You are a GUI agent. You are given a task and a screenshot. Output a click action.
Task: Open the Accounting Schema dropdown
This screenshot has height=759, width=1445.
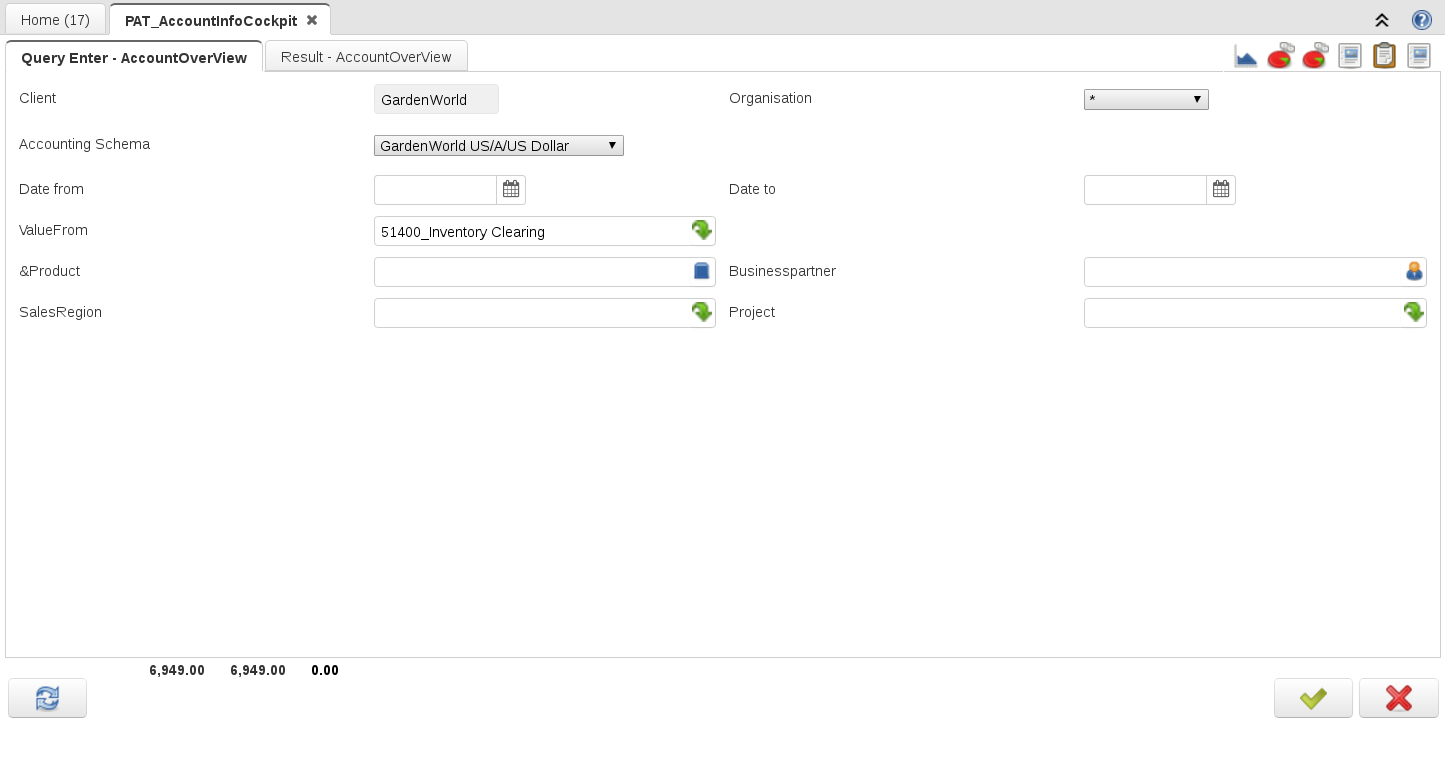coord(498,146)
